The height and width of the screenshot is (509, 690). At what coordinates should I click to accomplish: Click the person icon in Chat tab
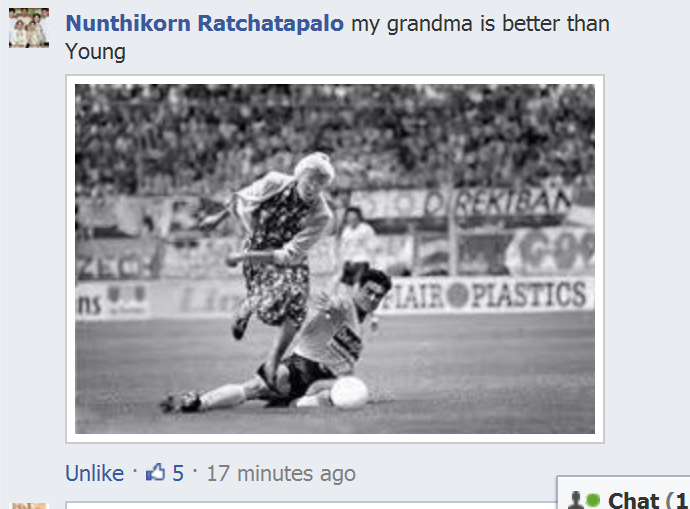pyautogui.click(x=576, y=501)
